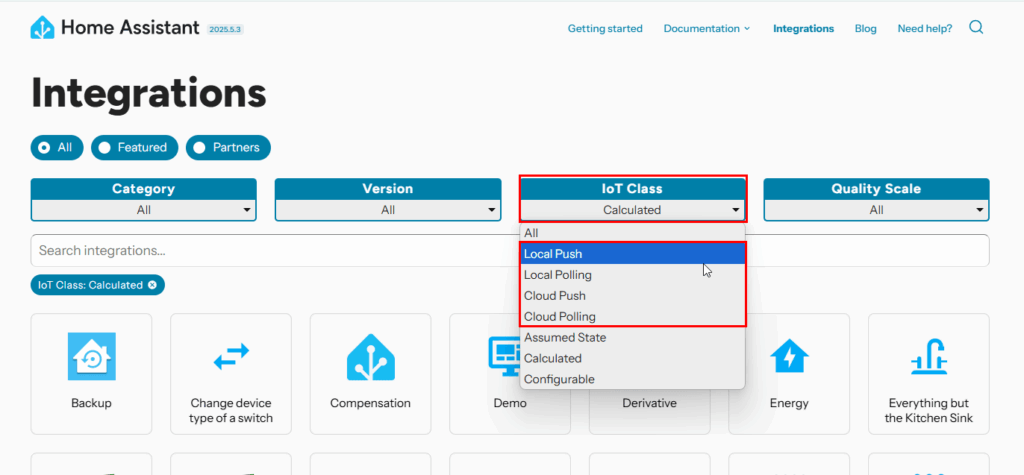1024x475 pixels.
Task: Choose Cloud Polling from IoT Class list
Action: coord(560,317)
